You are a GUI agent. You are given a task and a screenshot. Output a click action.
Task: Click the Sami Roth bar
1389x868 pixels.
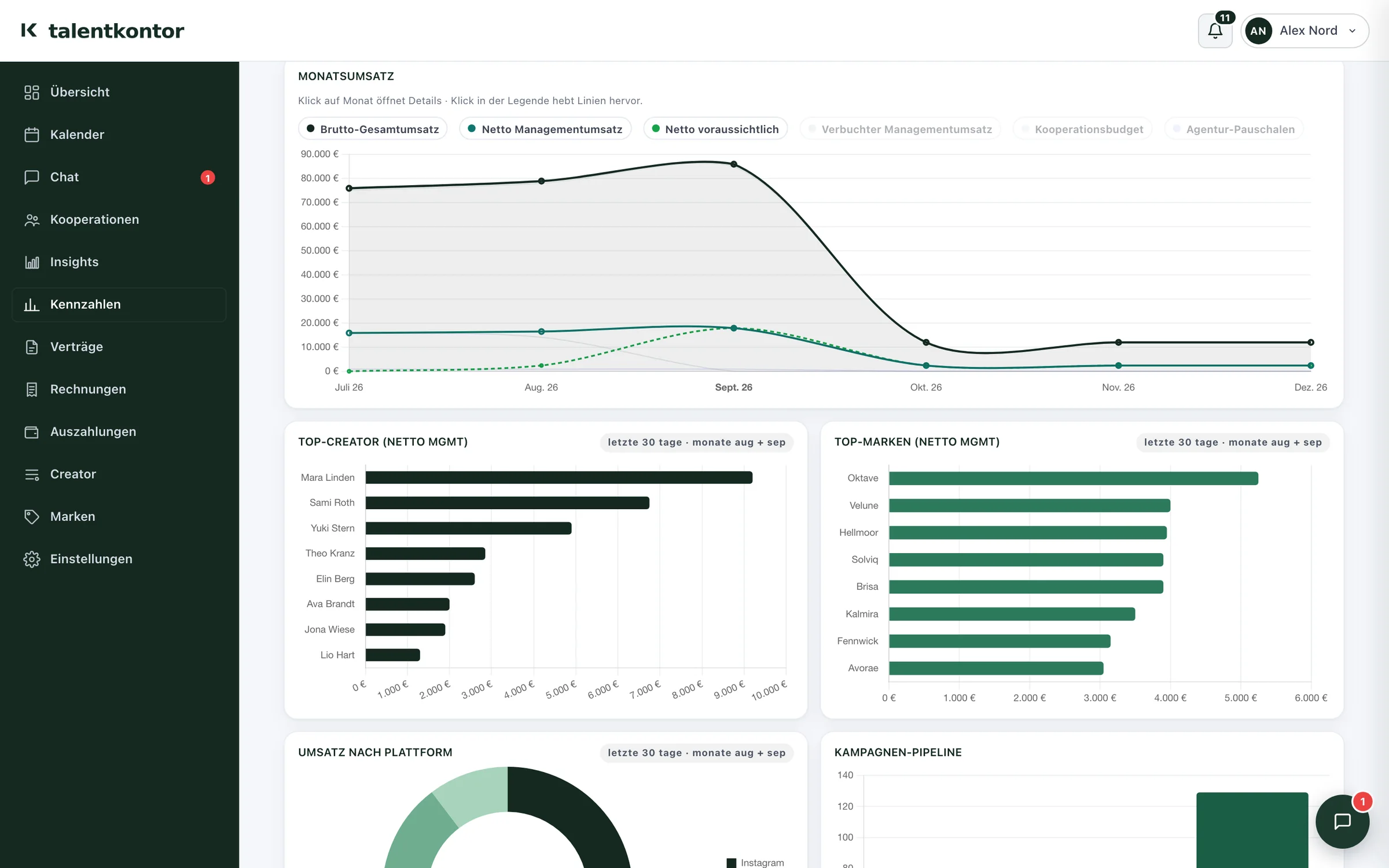tap(508, 503)
